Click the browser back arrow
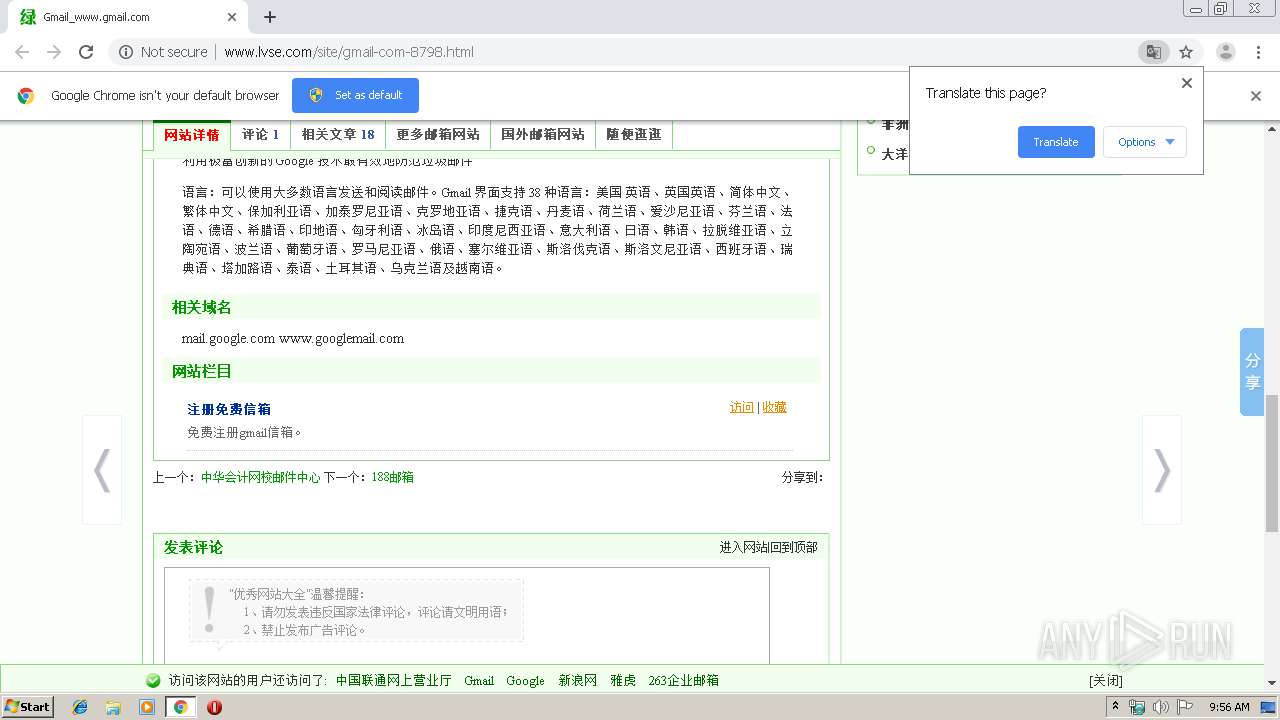This screenshot has width=1280, height=720. tap(22, 52)
